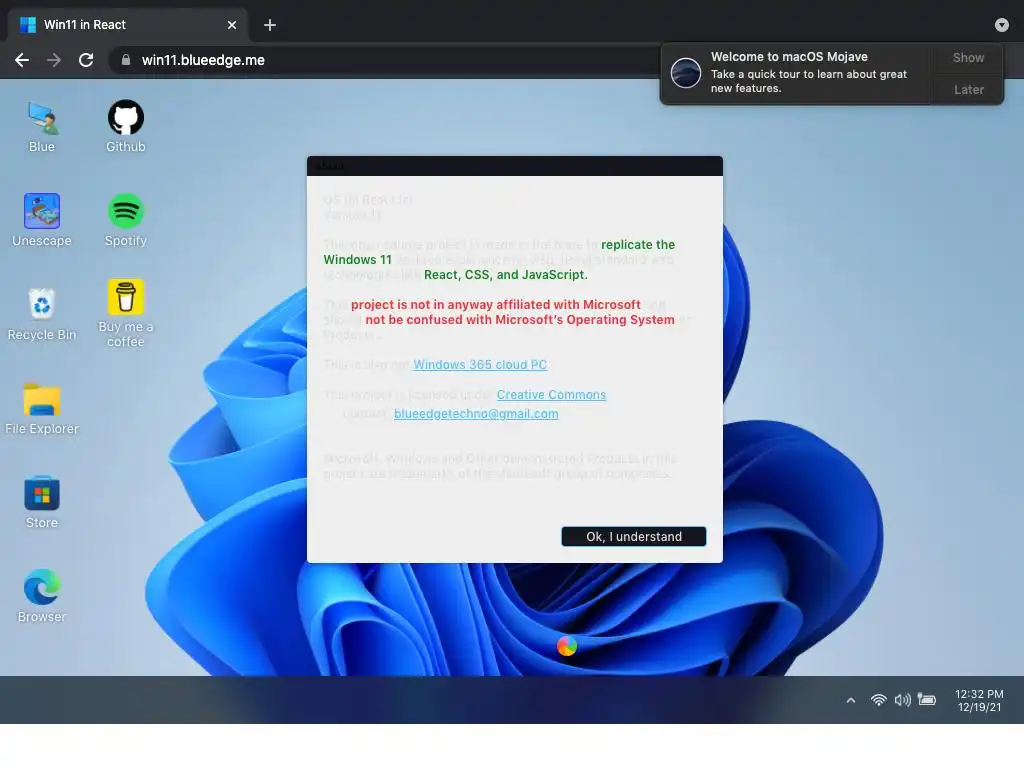Screen dimensions: 1024x768
Task: Click the Ok, I understand button
Action: pos(633,536)
